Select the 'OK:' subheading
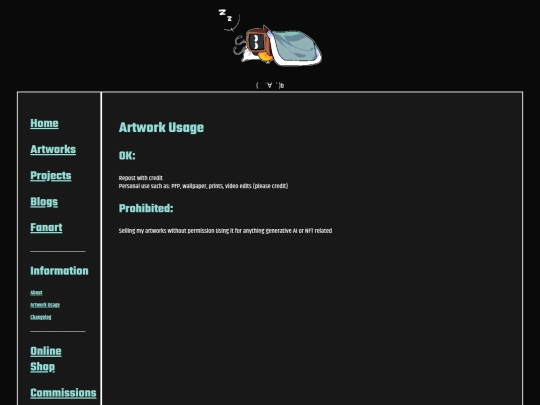540x405 pixels. point(127,156)
